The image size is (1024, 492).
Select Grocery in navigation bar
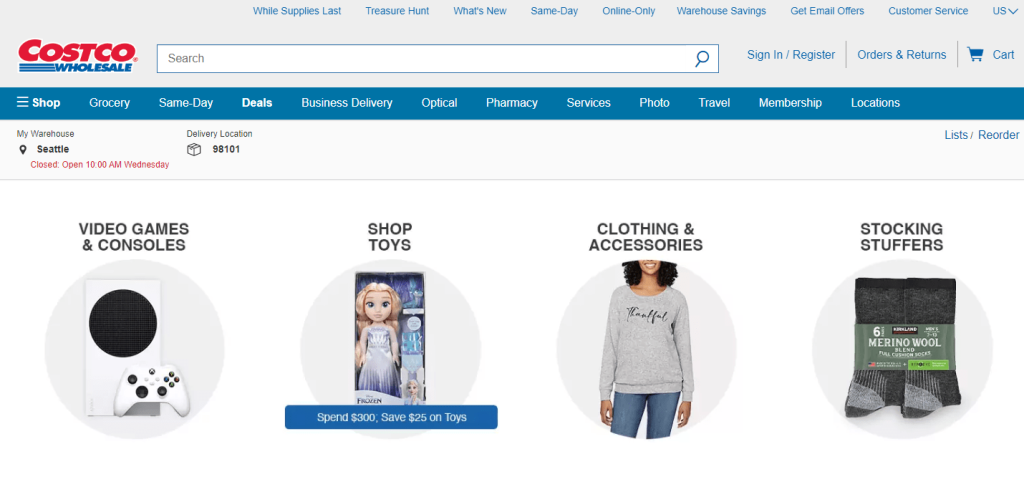(x=110, y=103)
